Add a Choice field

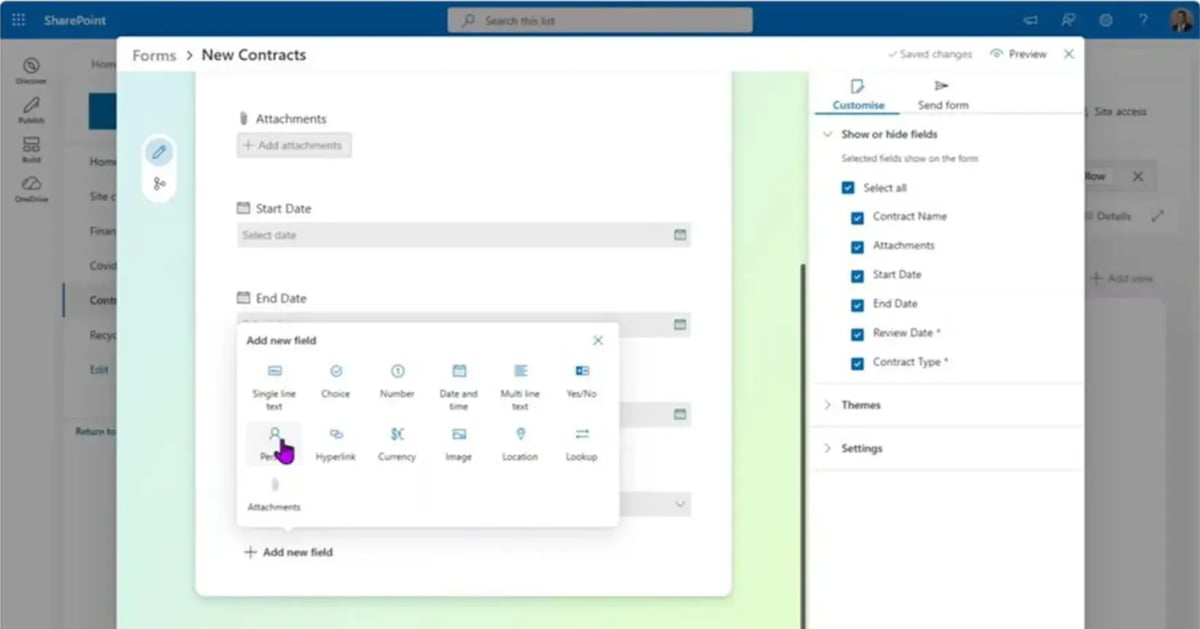(x=336, y=382)
